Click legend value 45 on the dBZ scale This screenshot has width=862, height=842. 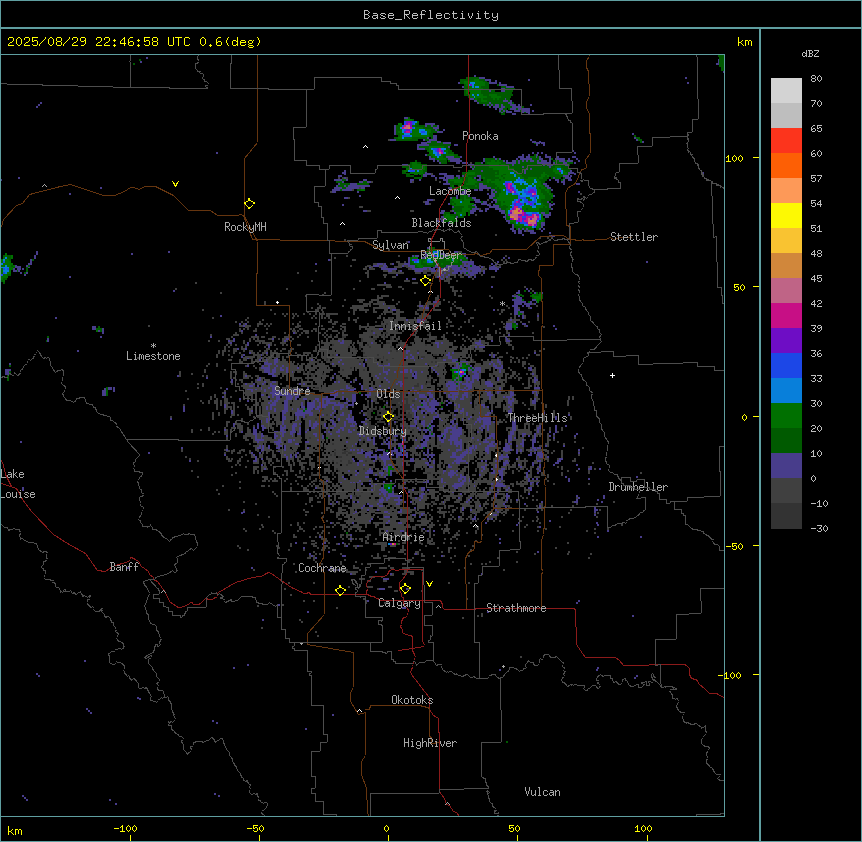click(816, 278)
